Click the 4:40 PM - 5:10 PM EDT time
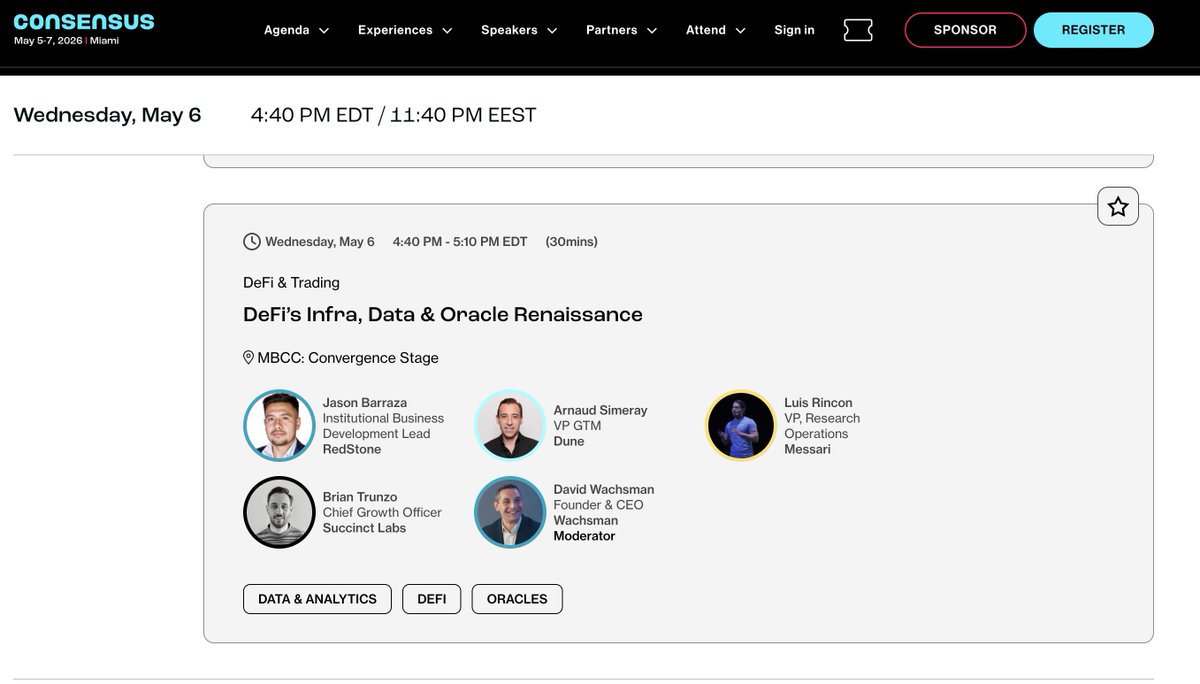1200x684 pixels. pos(460,241)
